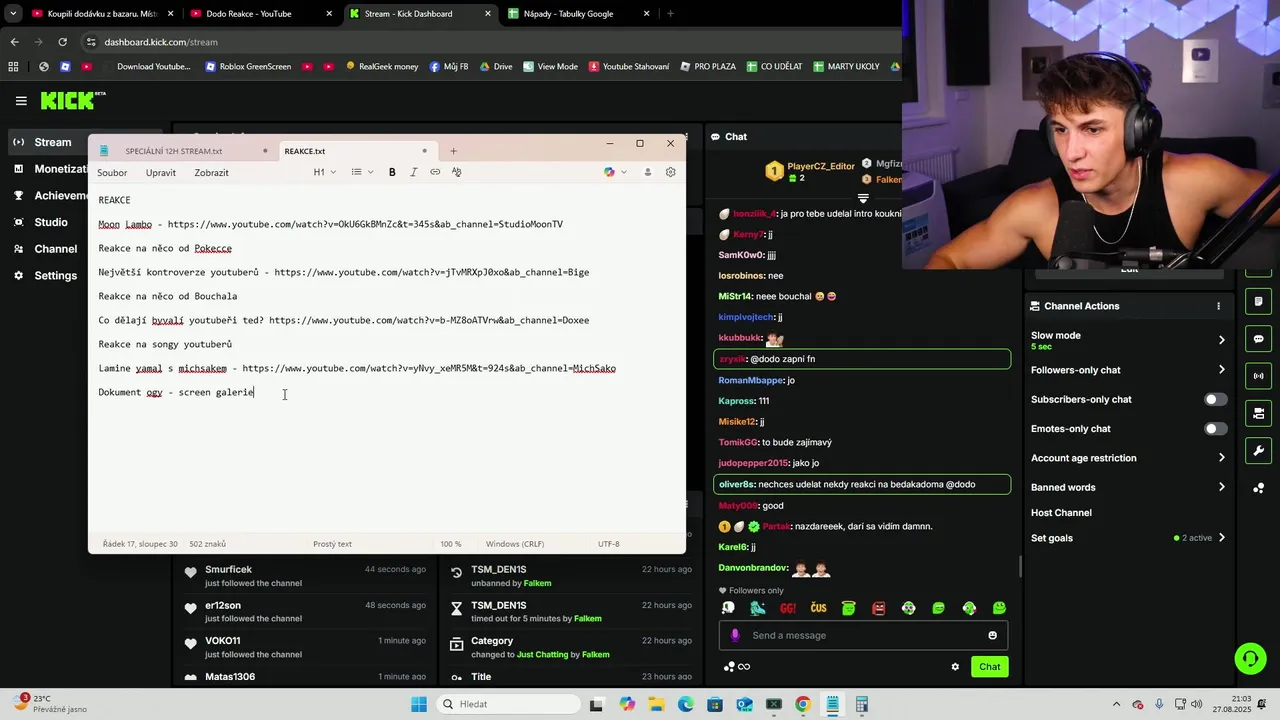Open emoji picker in chat message box
This screenshot has width=1280, height=720.
pos(992,635)
